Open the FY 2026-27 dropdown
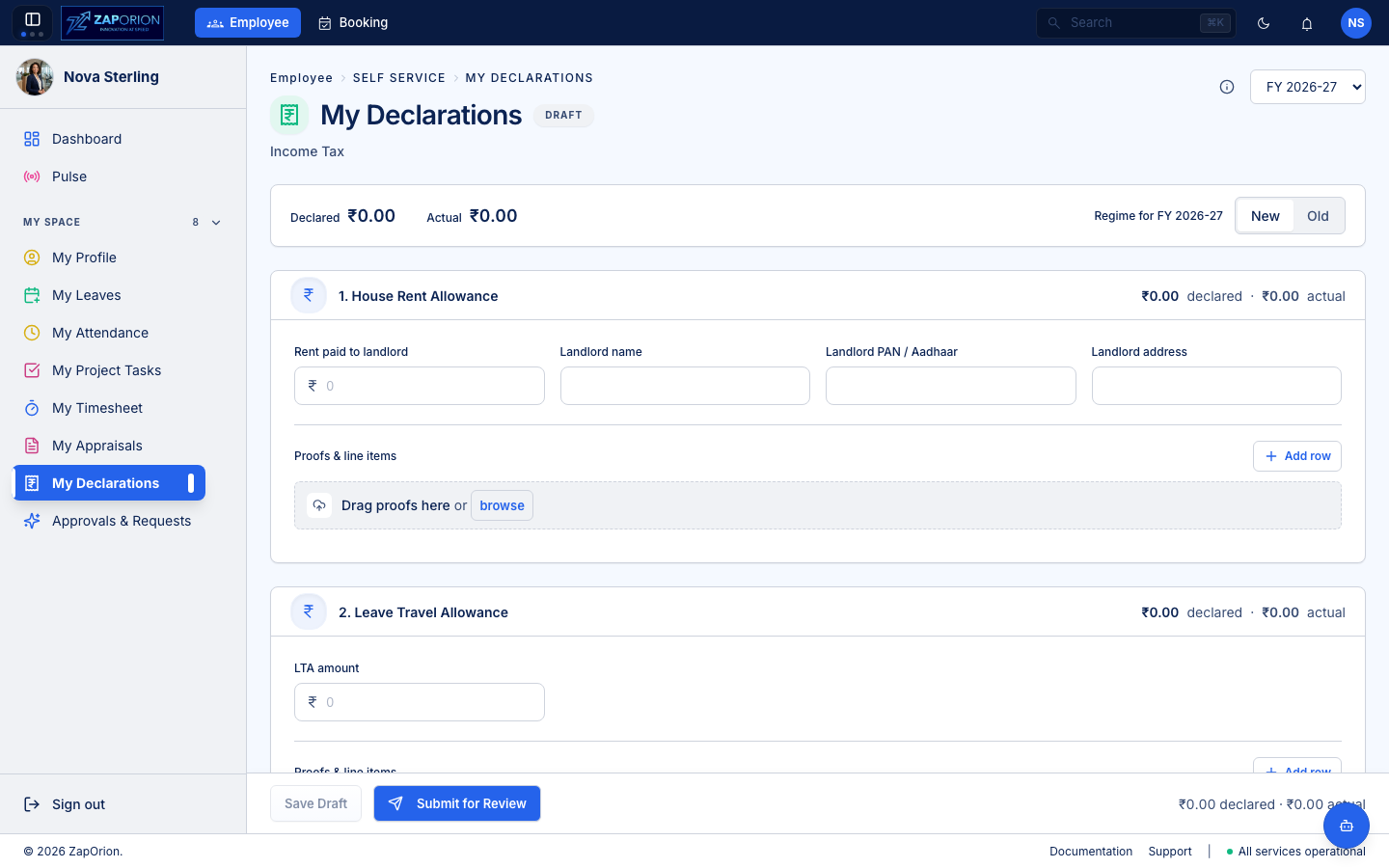This screenshot has width=1389, height=868. 1308,87
